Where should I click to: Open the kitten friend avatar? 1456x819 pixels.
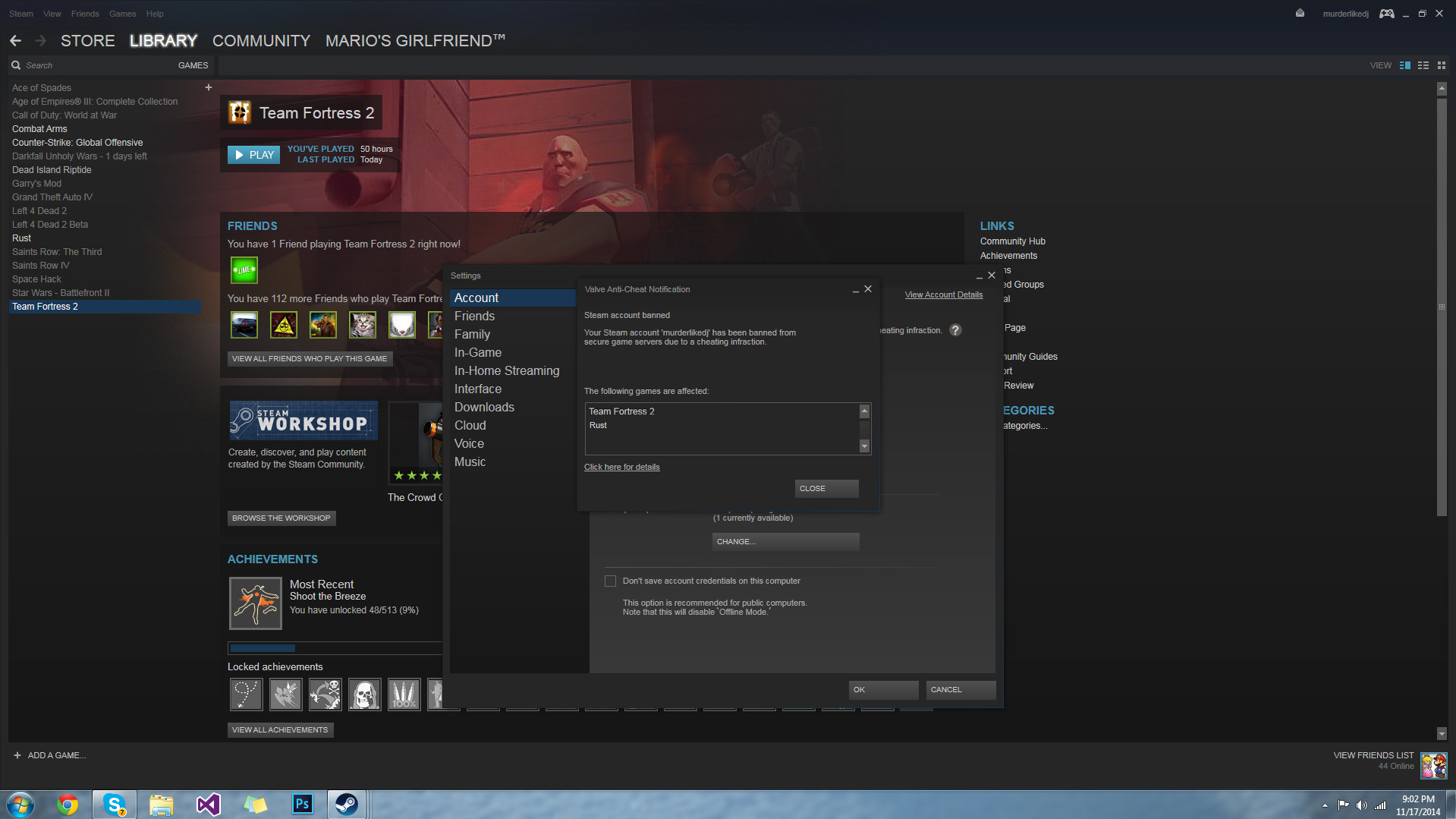[x=362, y=325]
